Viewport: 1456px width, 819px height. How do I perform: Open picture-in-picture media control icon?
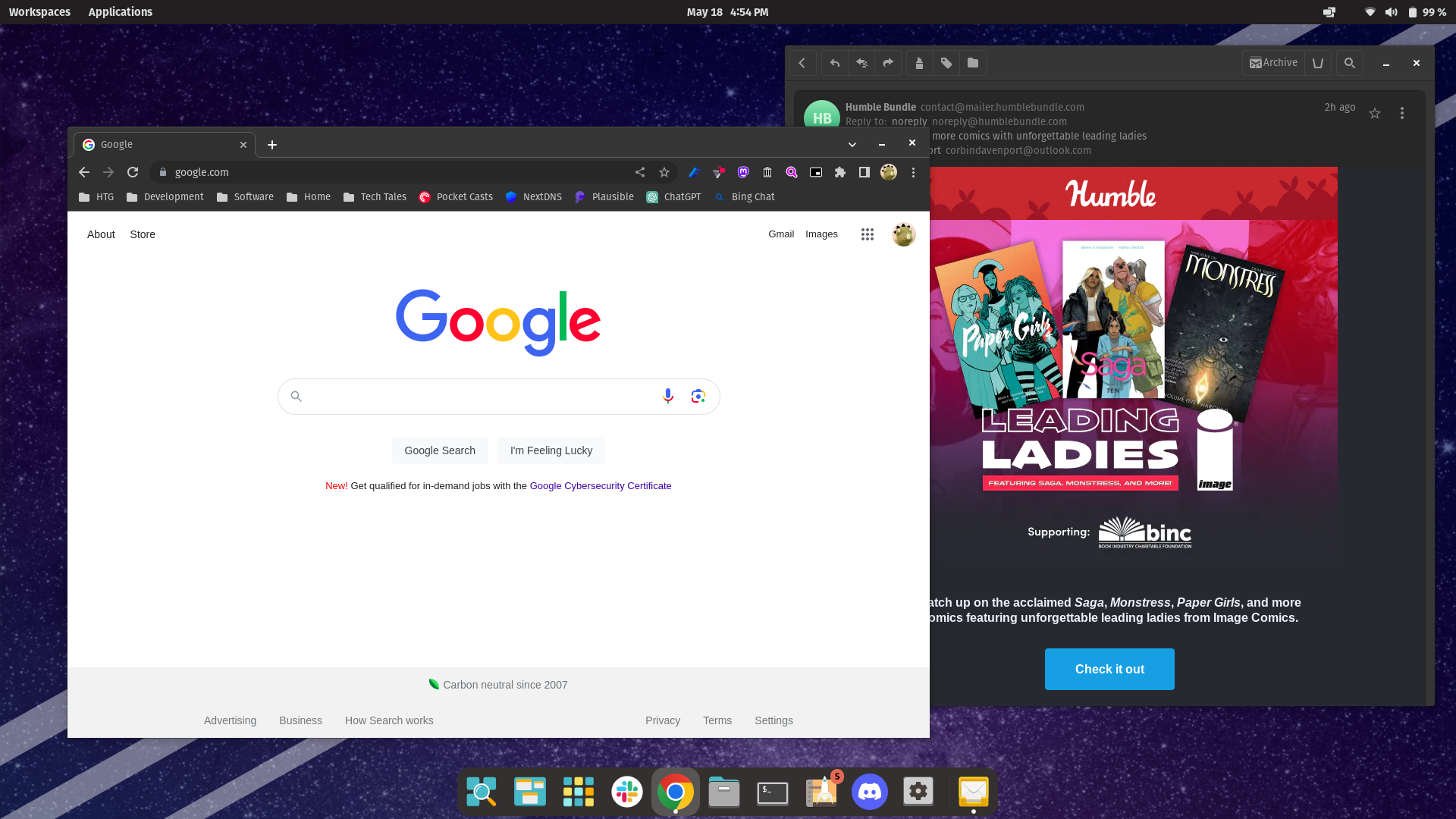click(x=816, y=172)
